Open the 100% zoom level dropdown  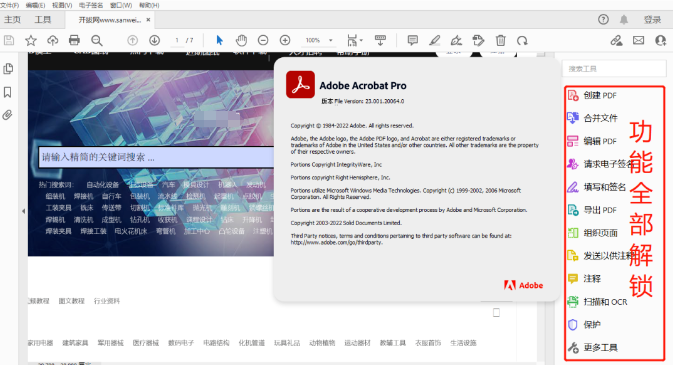point(319,40)
